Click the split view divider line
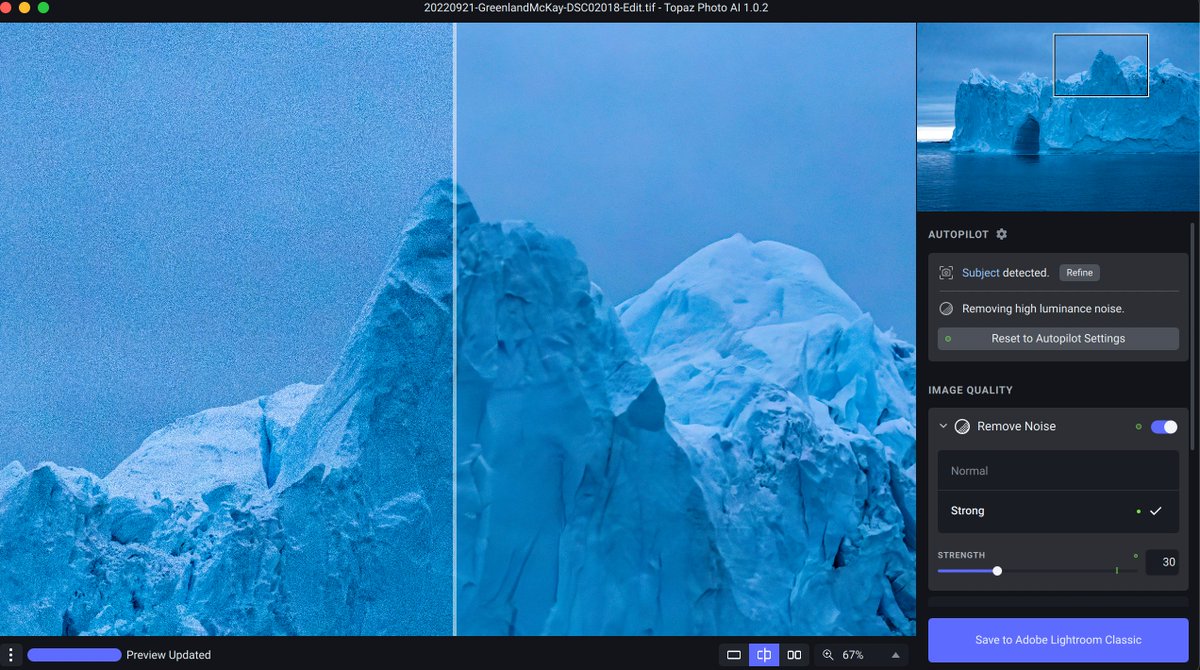Viewport: 1200px width, 670px height. [x=455, y=329]
